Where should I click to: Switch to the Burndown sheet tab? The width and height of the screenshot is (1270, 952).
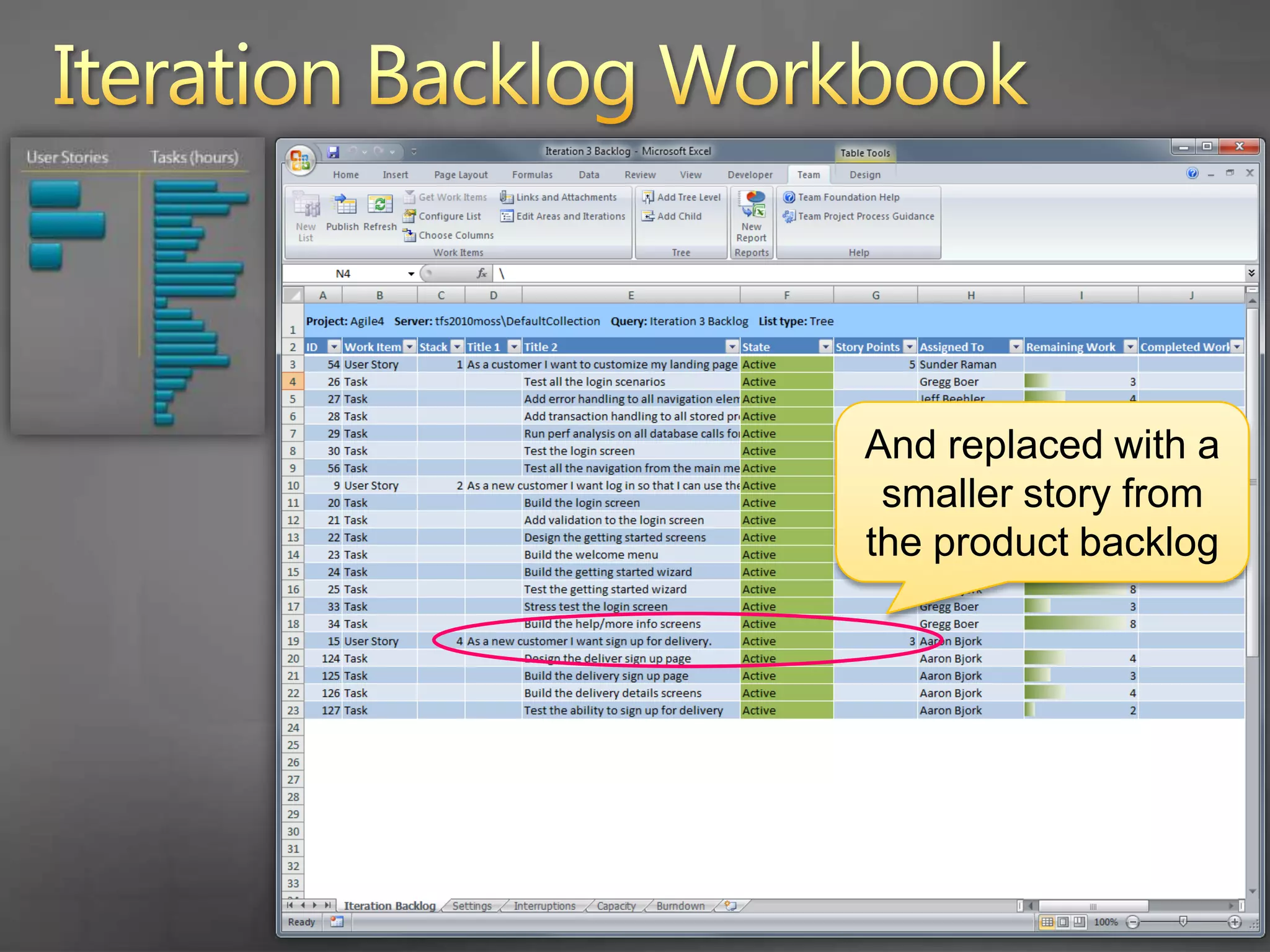tap(680, 906)
